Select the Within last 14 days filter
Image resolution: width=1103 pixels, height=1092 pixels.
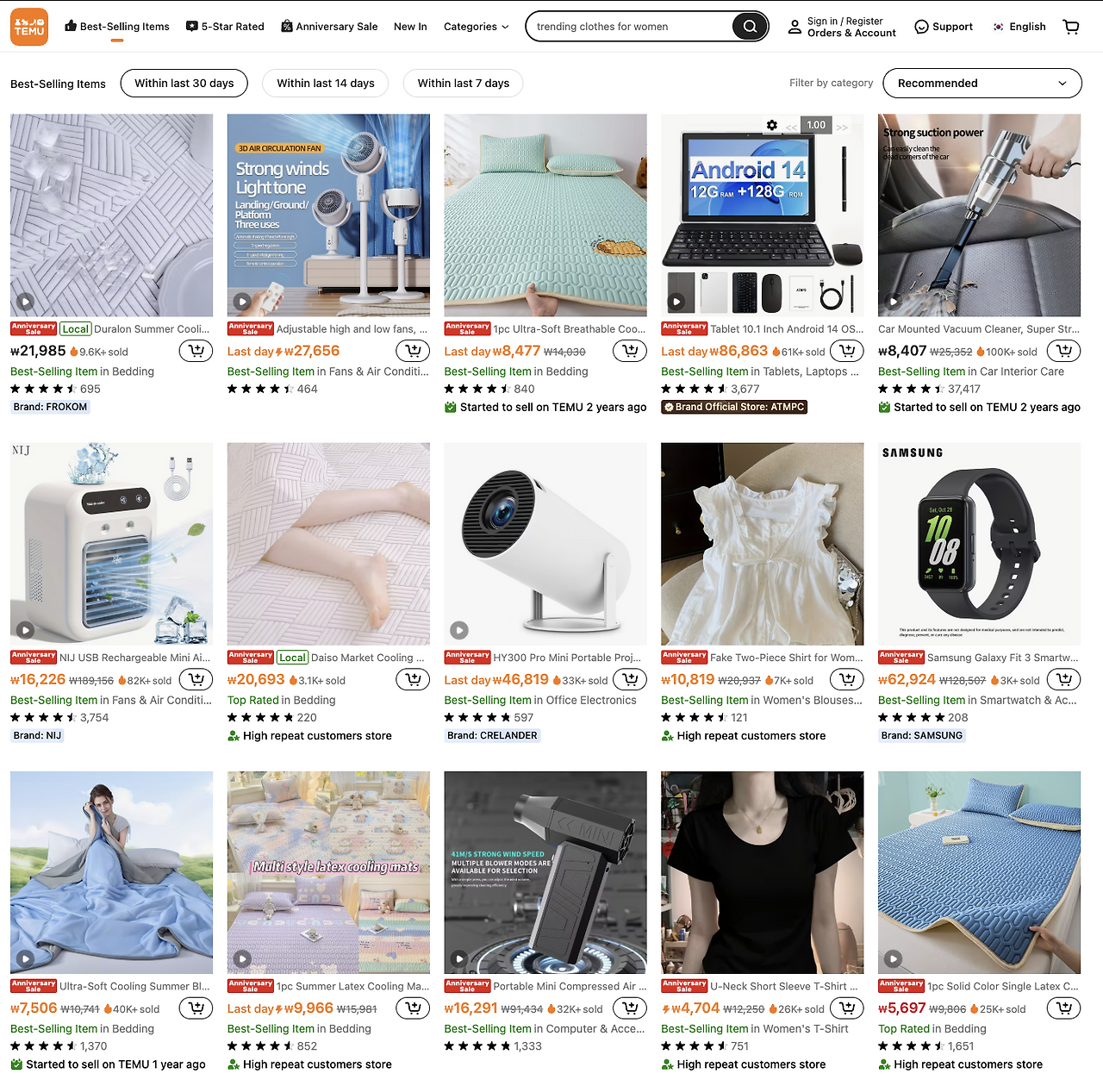click(326, 84)
